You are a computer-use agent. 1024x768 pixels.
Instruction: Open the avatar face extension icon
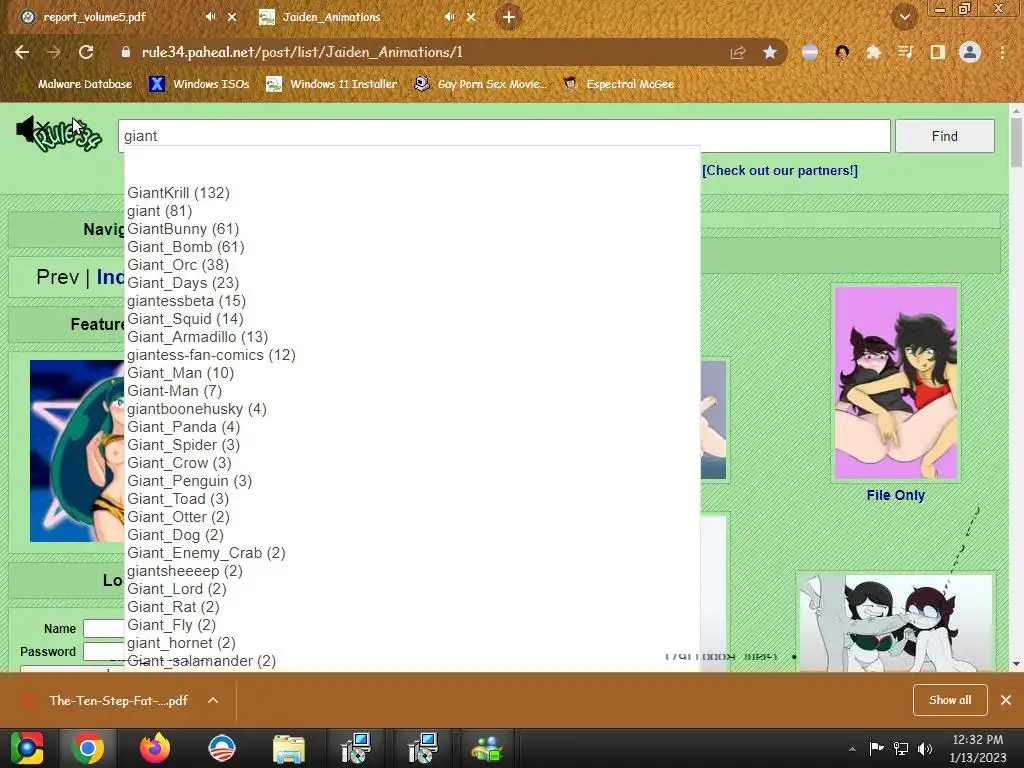coord(842,52)
